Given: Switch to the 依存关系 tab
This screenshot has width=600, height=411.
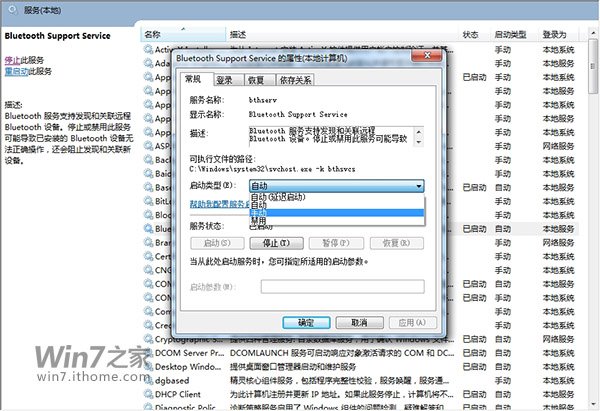Looking at the screenshot, I should (295, 80).
